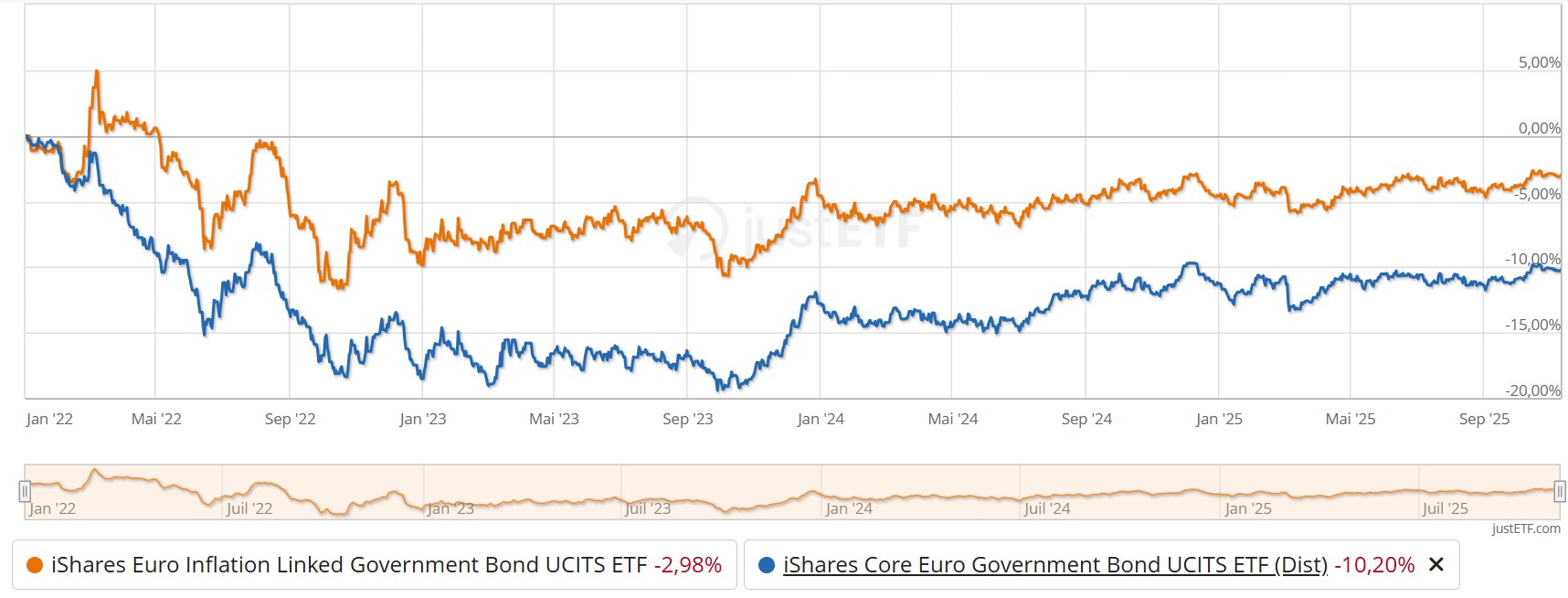
Task: Click the Jan '25 marker in the navigator
Action: coord(1247,508)
